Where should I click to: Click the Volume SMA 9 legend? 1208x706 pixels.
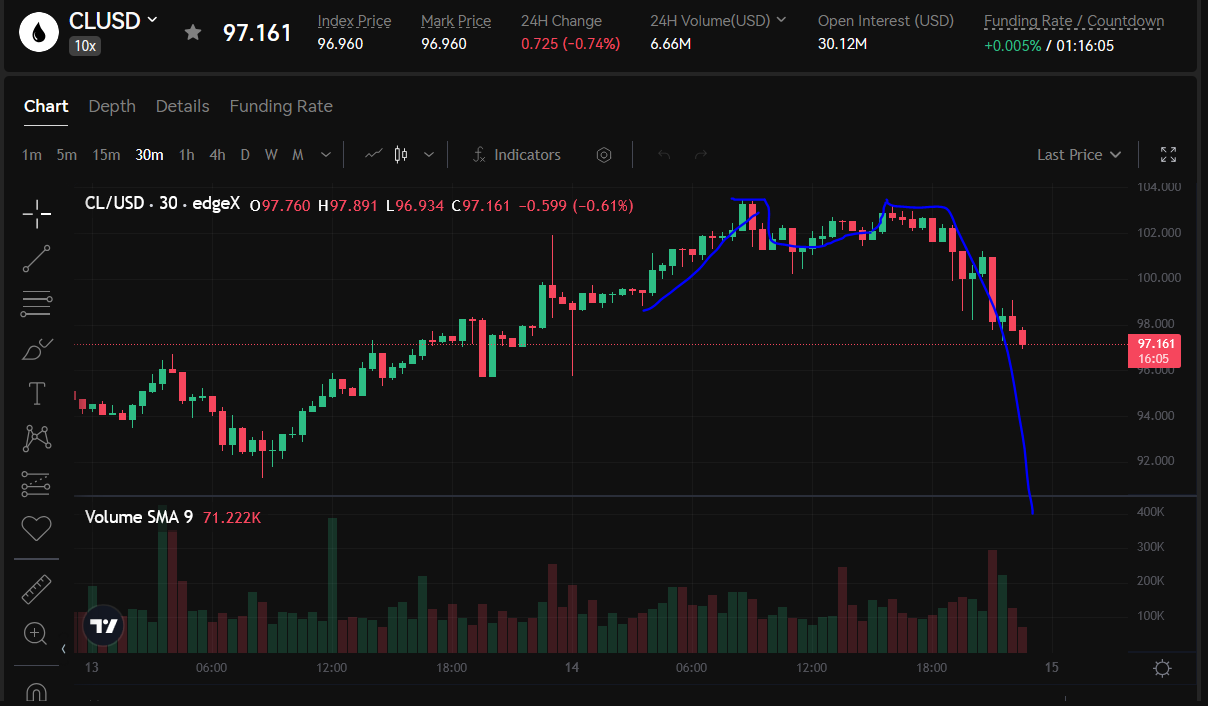[x=138, y=517]
